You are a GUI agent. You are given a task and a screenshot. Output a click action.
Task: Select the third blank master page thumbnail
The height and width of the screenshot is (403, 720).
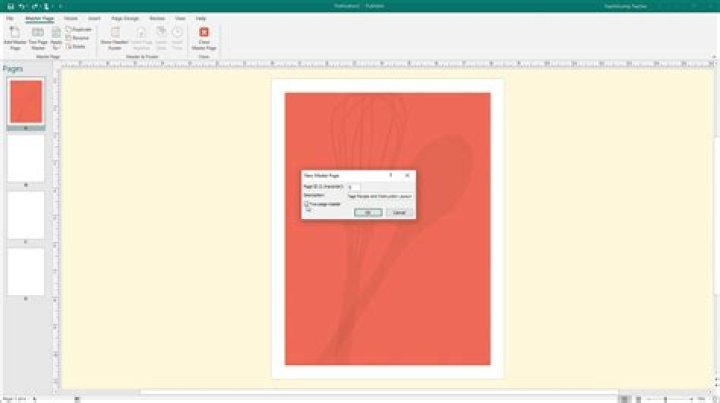click(26, 215)
